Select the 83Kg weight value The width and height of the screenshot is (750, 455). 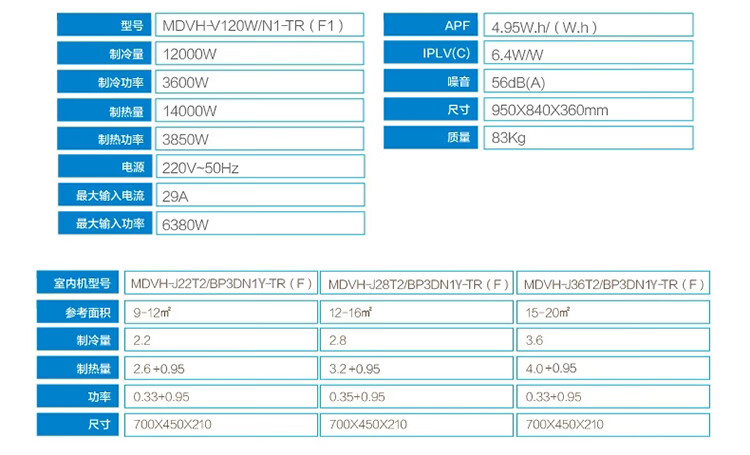(x=588, y=137)
